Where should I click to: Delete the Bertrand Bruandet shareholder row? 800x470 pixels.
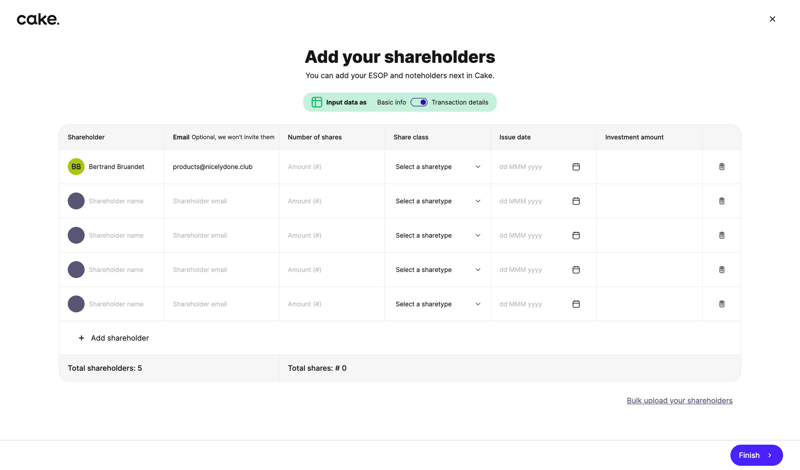(721, 167)
